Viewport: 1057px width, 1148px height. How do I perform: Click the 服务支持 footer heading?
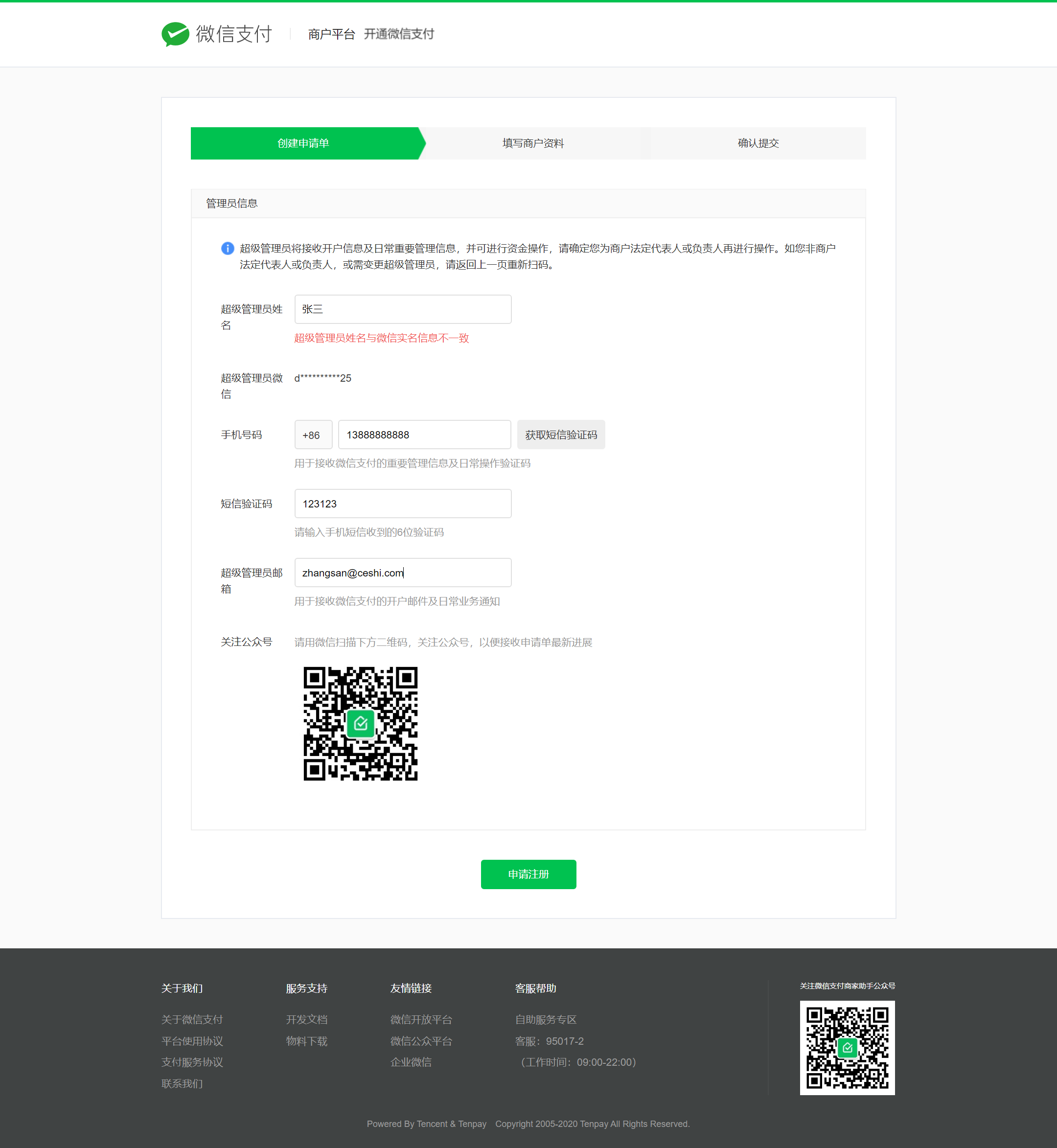pyautogui.click(x=306, y=988)
